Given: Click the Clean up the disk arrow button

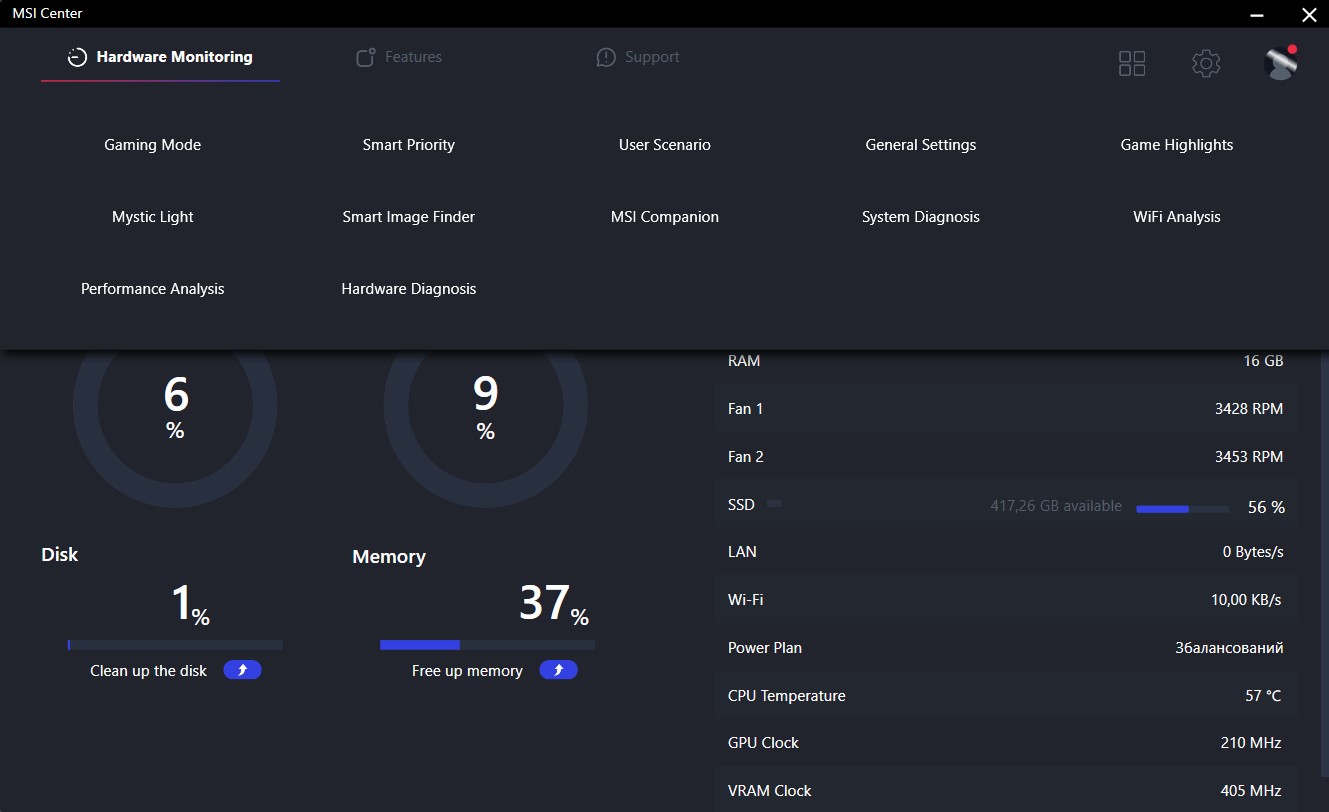Looking at the screenshot, I should point(242,670).
